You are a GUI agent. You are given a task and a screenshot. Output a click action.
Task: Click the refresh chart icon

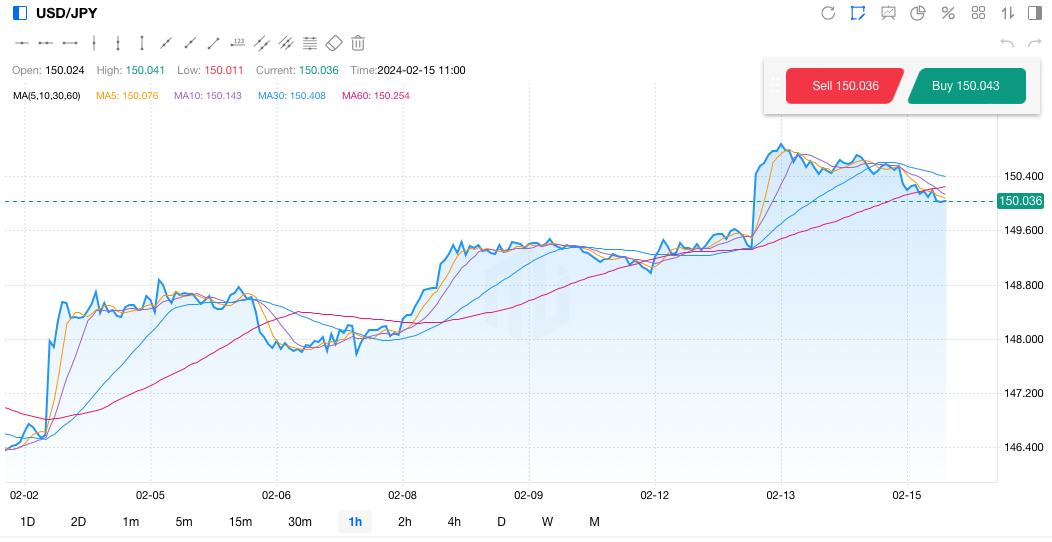coord(828,13)
